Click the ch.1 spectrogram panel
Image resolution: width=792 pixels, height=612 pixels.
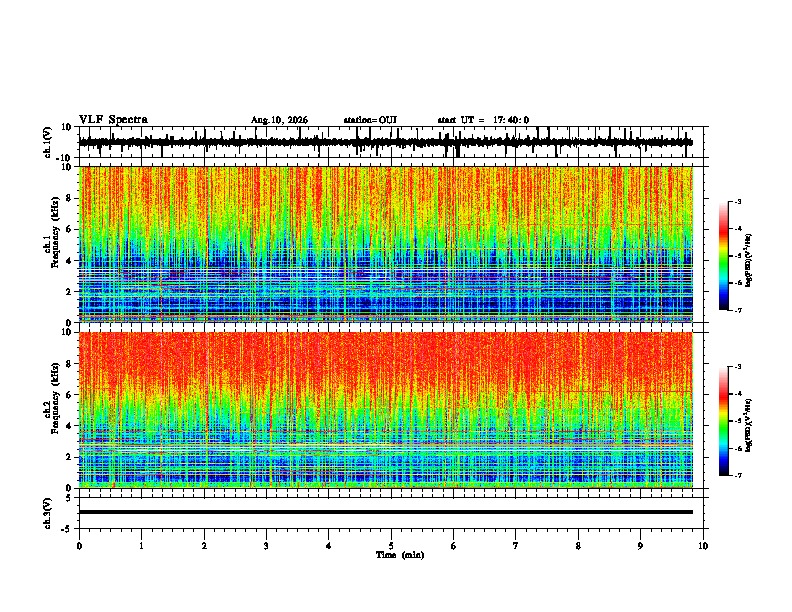(386, 244)
